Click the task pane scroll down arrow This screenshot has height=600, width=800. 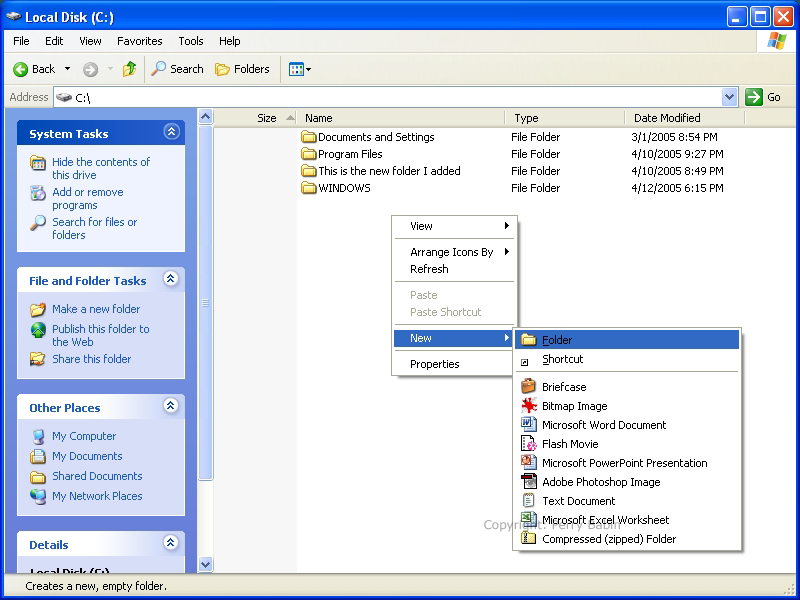[205, 564]
